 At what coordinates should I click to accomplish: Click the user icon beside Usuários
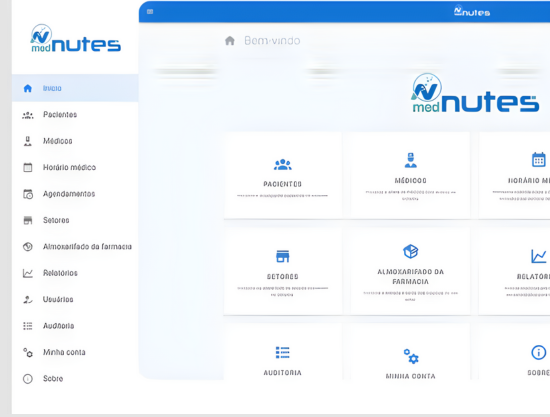click(x=28, y=300)
